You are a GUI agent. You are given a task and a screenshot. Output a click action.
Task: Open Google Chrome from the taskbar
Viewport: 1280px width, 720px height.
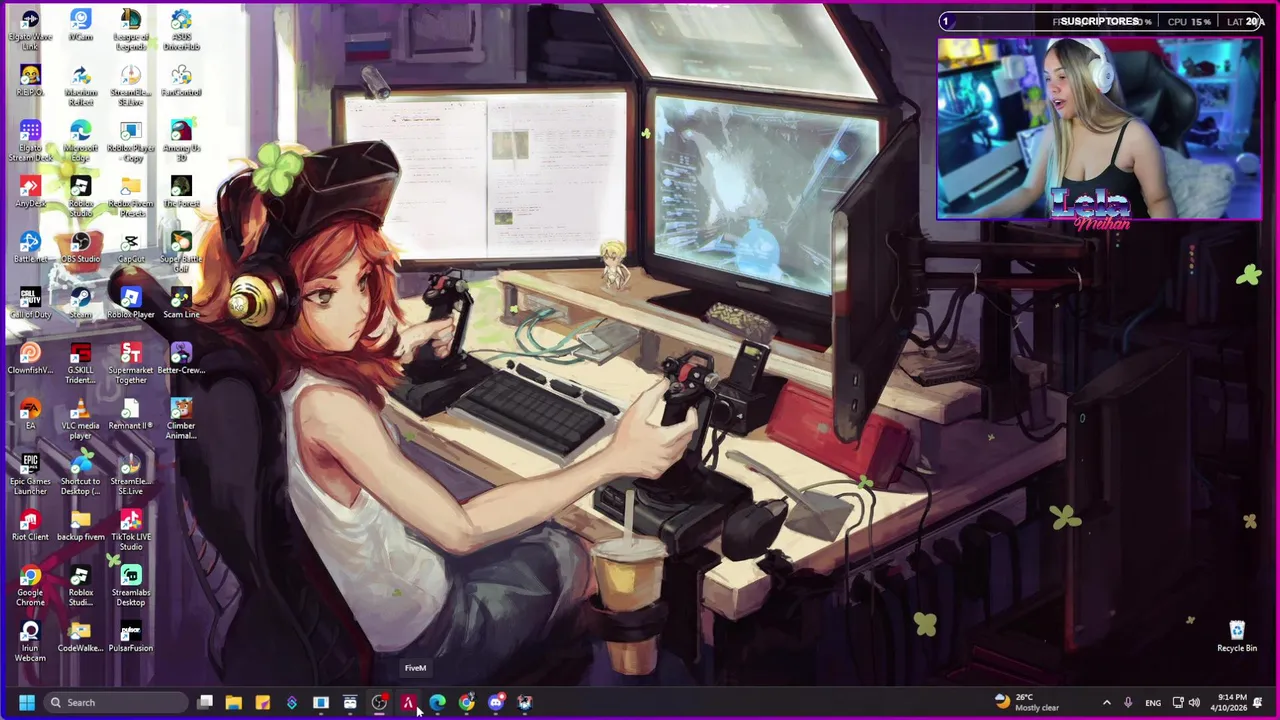466,702
